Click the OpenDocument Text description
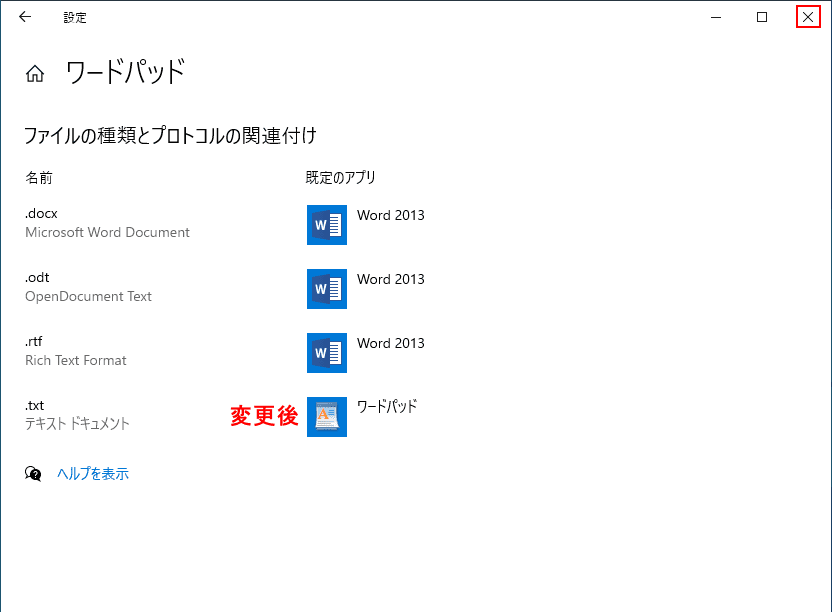 click(88, 296)
